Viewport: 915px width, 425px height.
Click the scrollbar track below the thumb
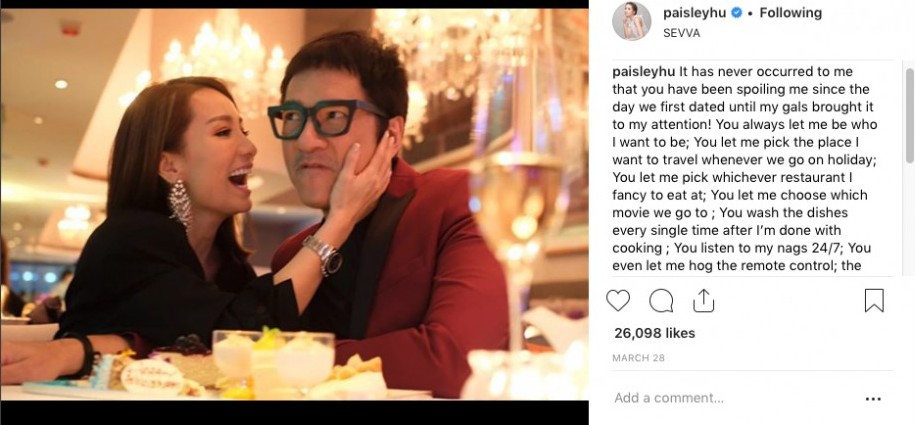[909, 220]
